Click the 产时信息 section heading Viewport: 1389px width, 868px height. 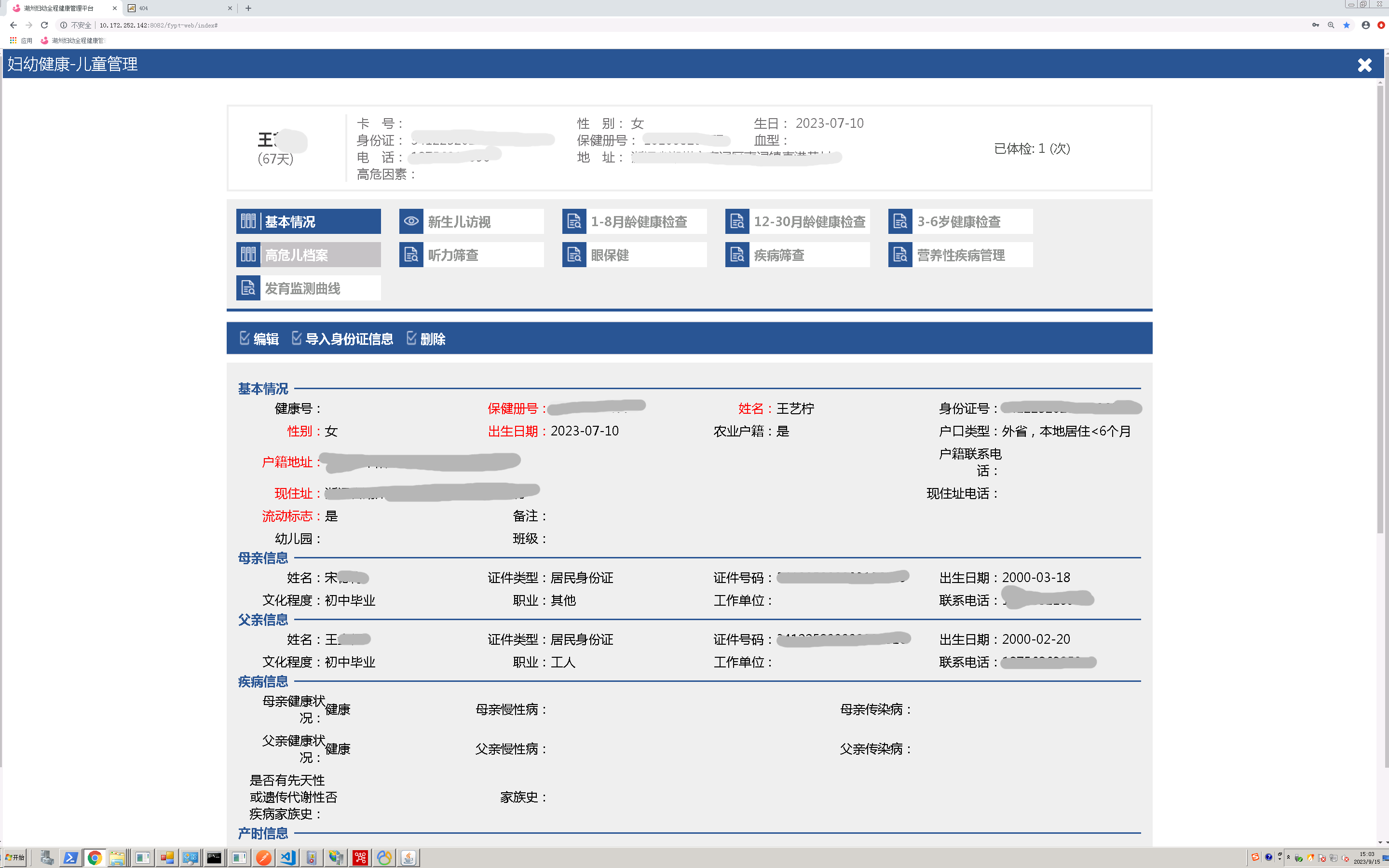pyautogui.click(x=263, y=834)
